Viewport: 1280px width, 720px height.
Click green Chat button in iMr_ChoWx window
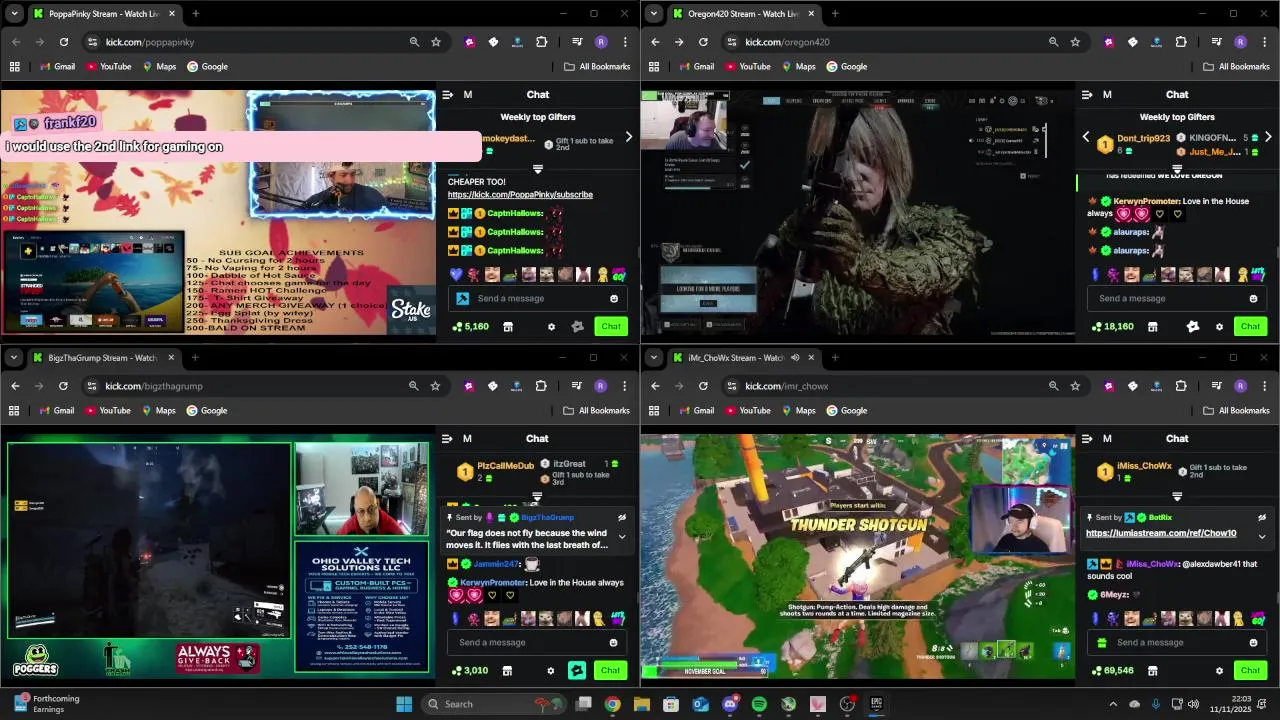click(x=1250, y=670)
